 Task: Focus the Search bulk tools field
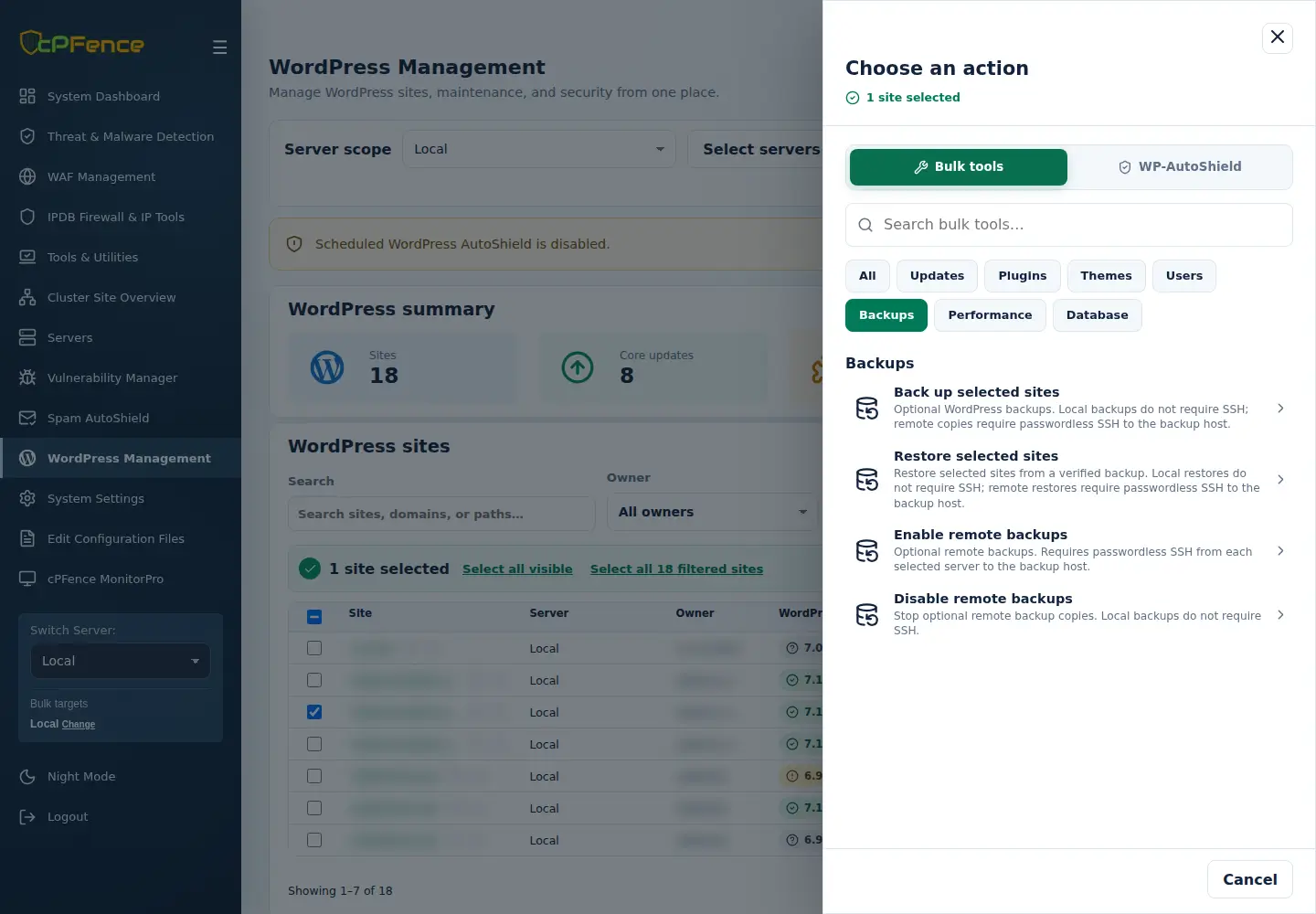pyautogui.click(x=1069, y=225)
